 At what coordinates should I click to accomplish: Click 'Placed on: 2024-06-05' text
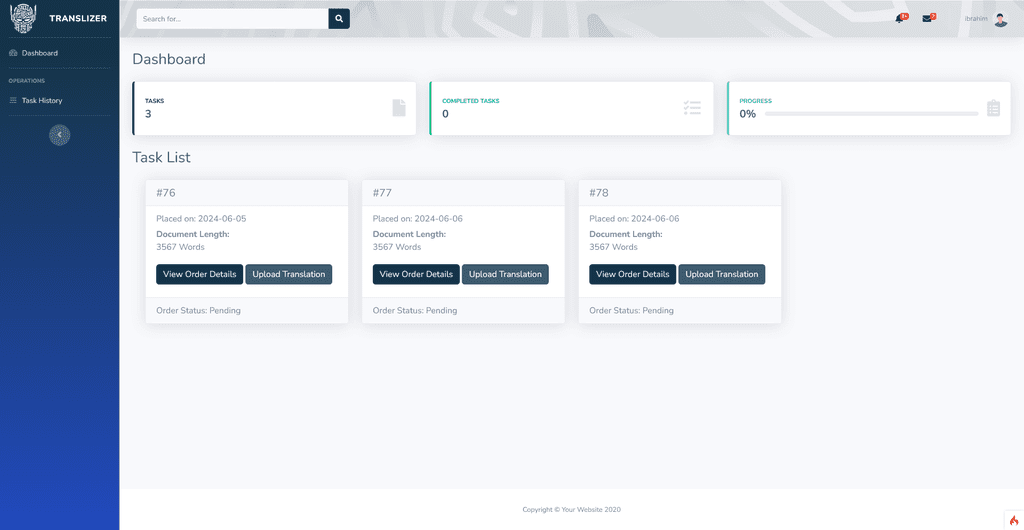(201, 219)
